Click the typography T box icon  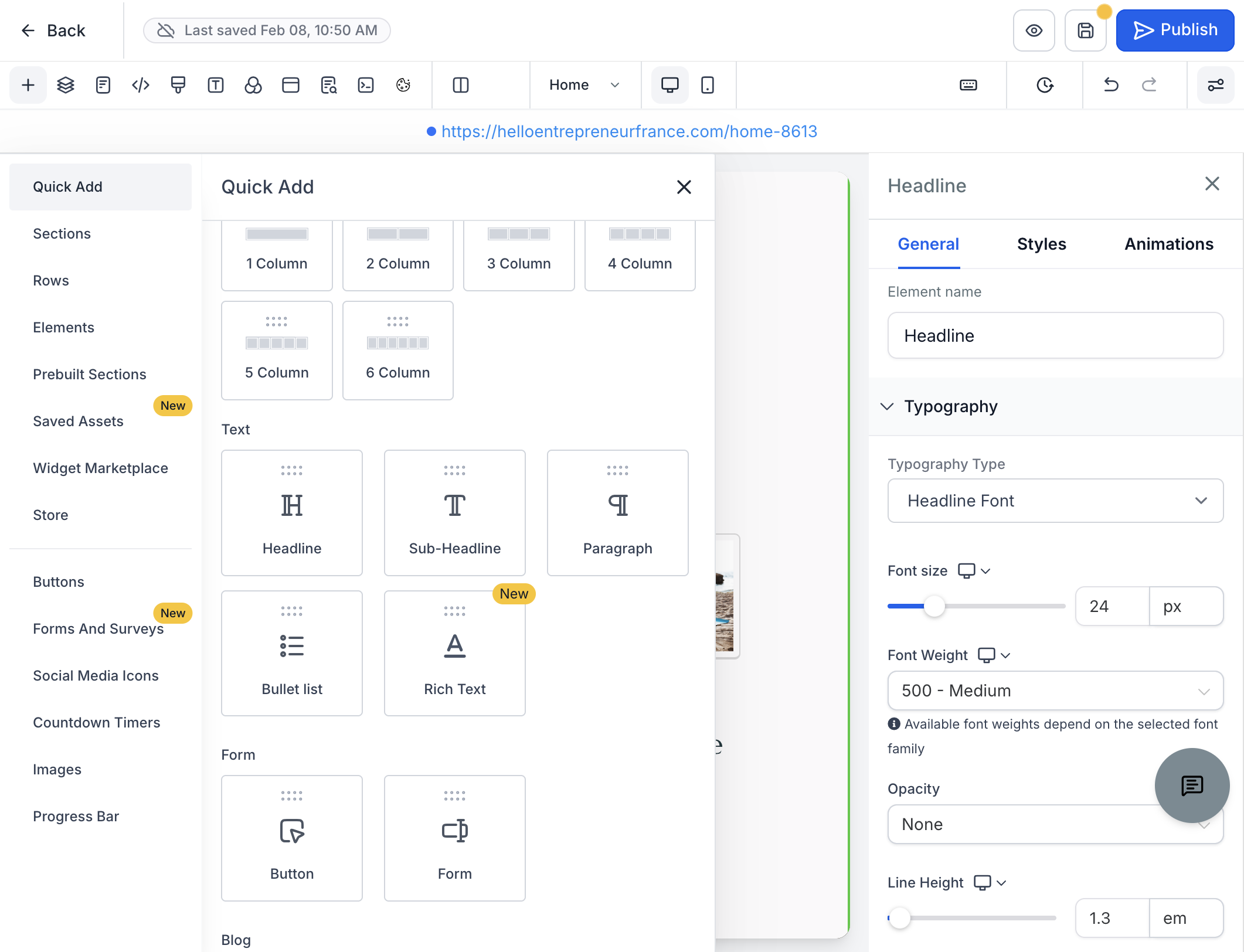point(216,85)
